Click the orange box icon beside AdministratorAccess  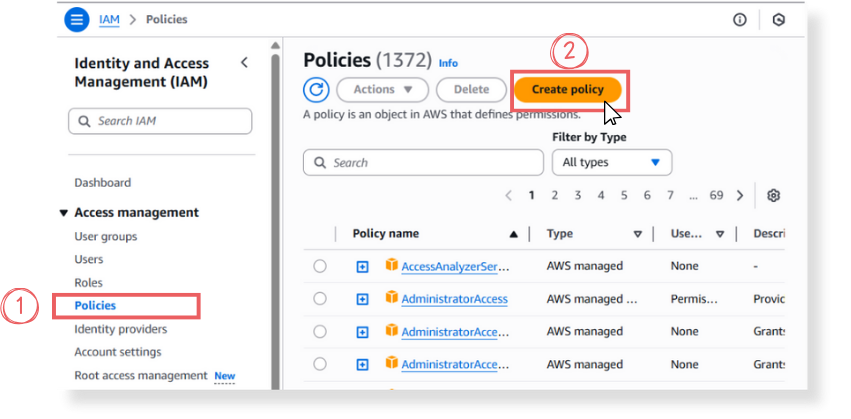click(x=391, y=297)
